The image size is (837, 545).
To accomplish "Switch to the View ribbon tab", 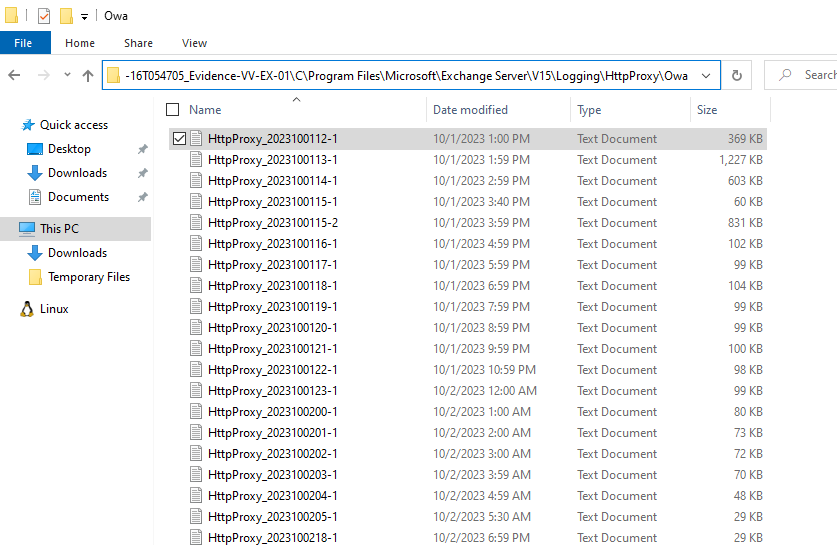I will (194, 43).
